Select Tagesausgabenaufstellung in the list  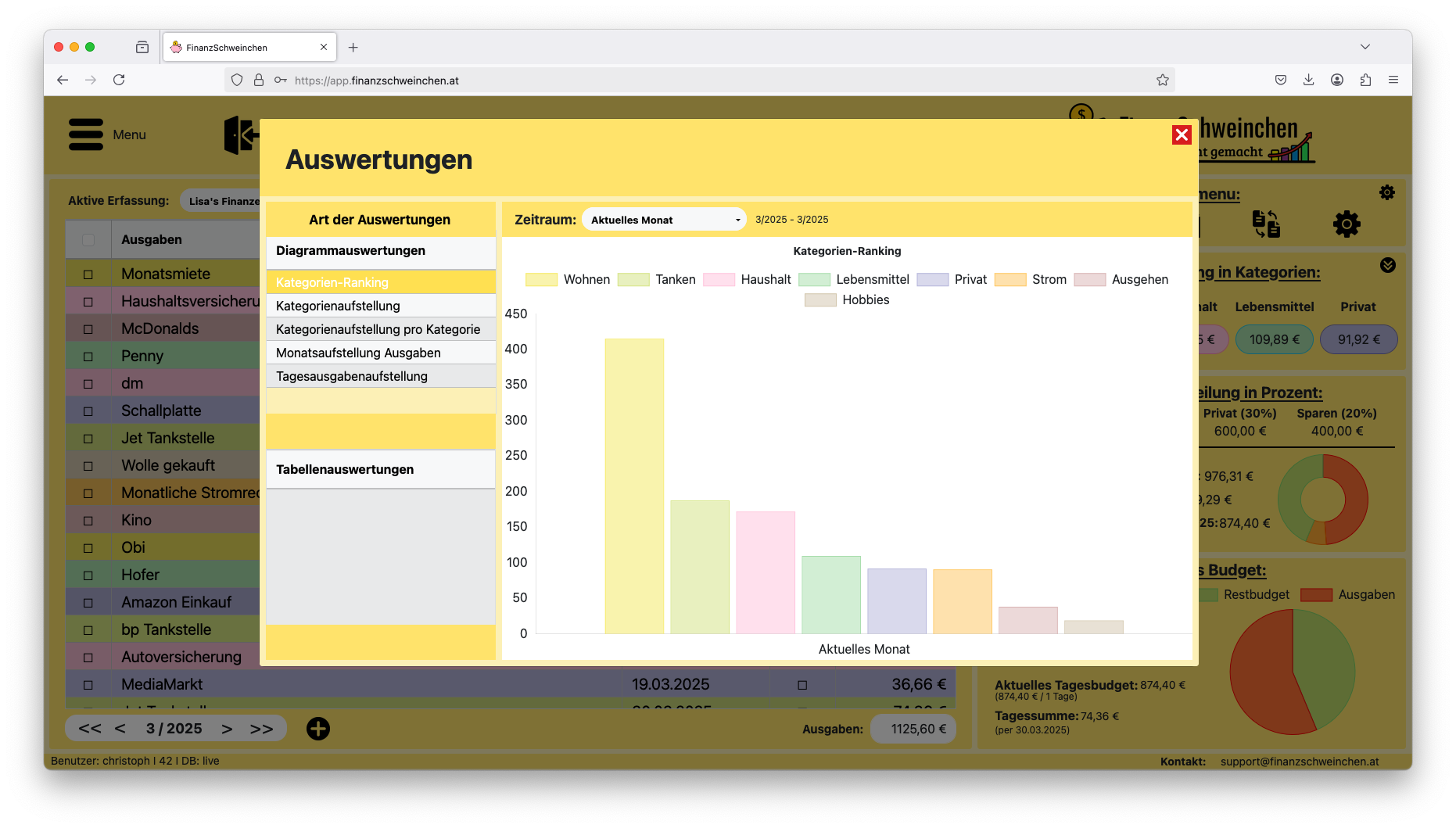point(352,376)
